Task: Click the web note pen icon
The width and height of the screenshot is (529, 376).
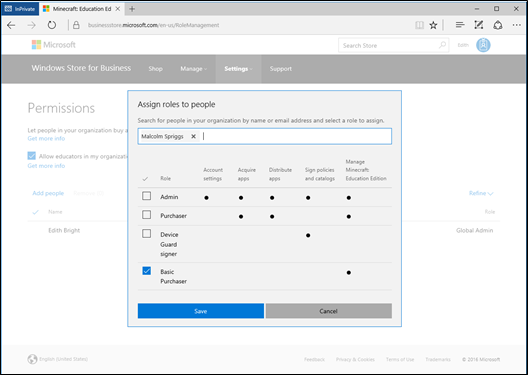Action: pyautogui.click(x=479, y=25)
